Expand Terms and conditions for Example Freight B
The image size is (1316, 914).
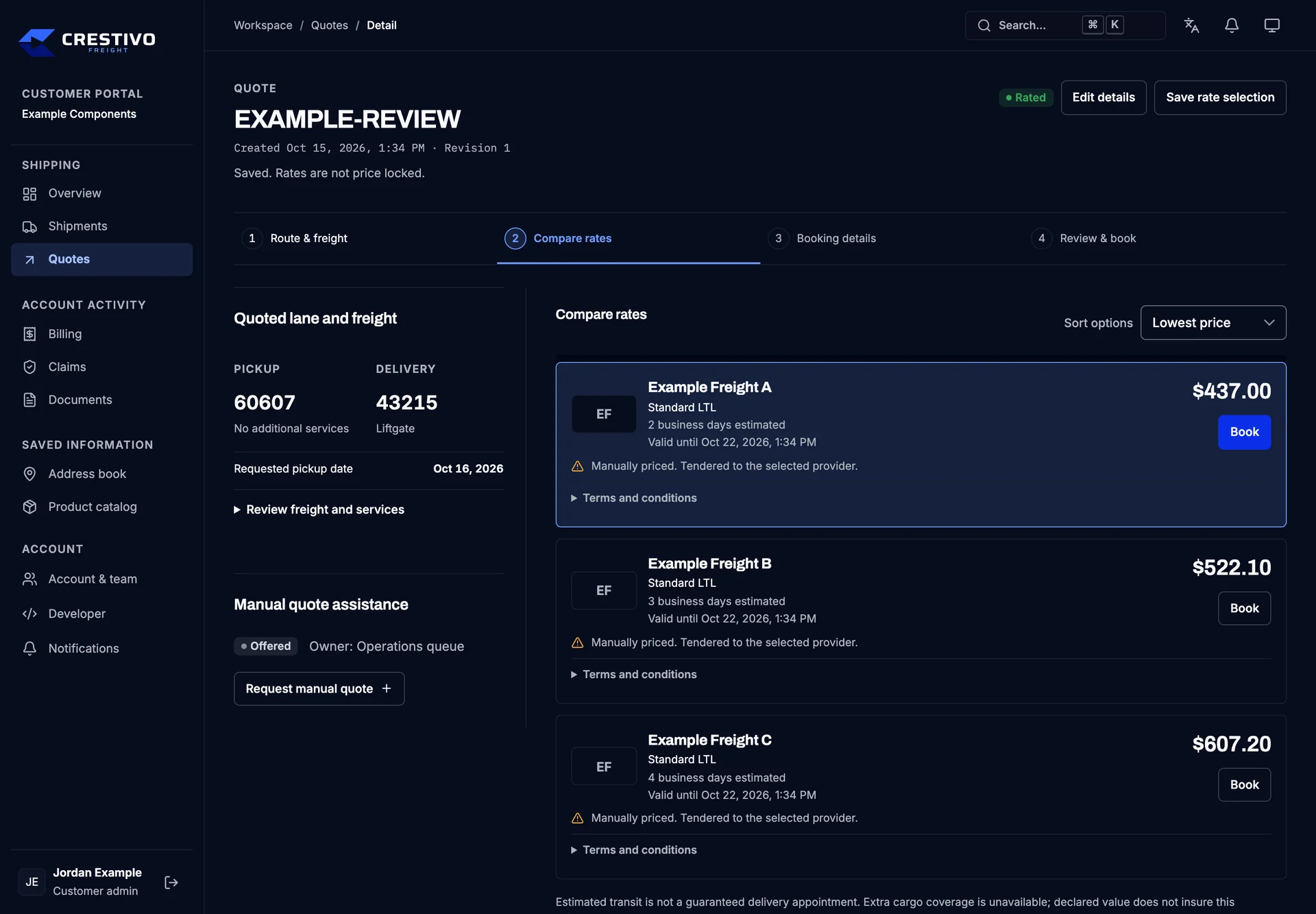point(633,675)
